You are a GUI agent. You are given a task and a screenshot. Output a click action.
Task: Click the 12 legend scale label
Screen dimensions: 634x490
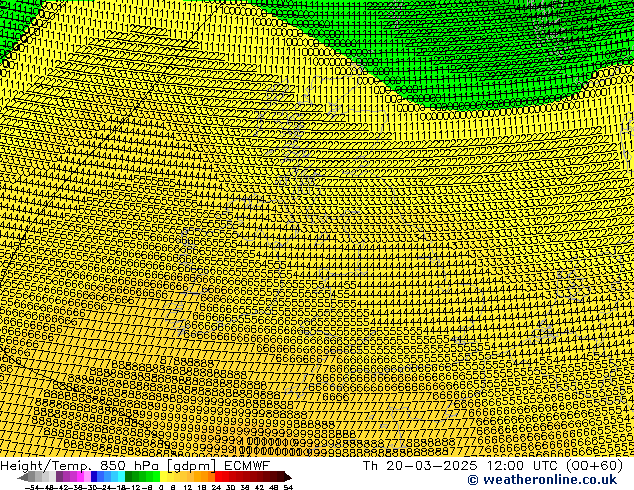pos(188,488)
